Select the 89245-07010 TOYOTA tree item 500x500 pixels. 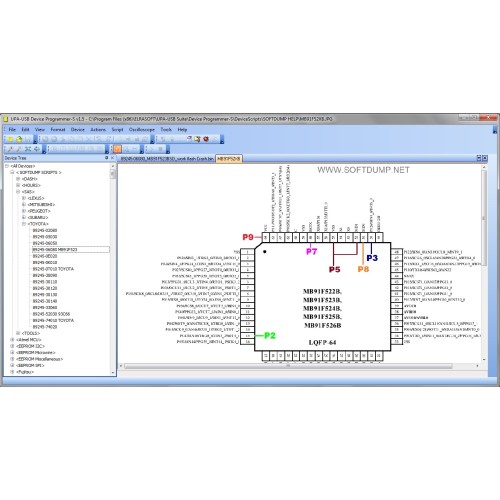(53, 269)
